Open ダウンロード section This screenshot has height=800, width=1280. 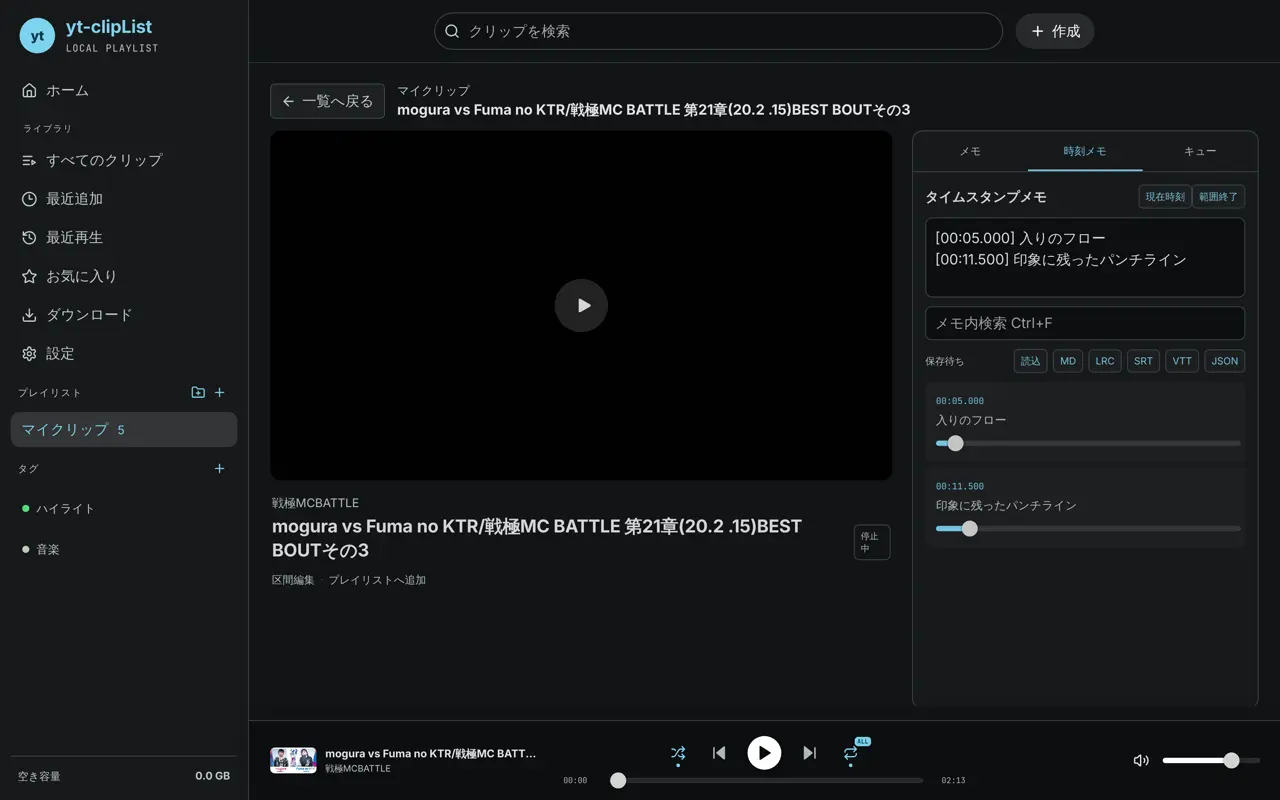tap(124, 315)
